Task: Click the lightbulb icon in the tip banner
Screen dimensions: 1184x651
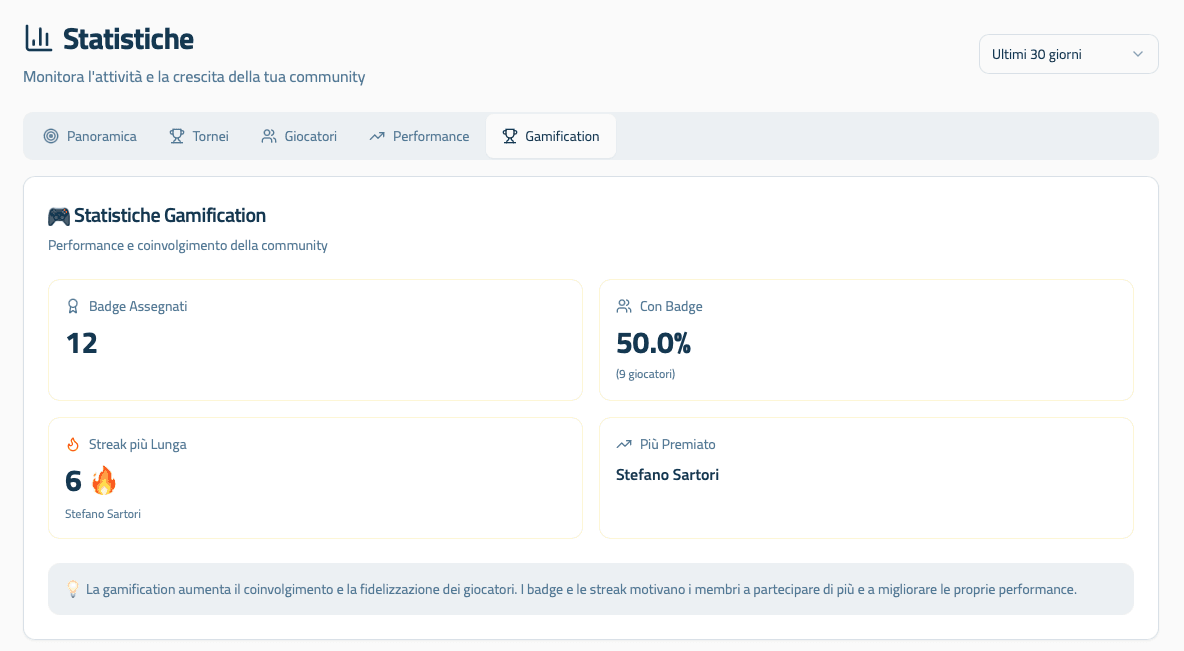Action: pyautogui.click(x=72, y=589)
